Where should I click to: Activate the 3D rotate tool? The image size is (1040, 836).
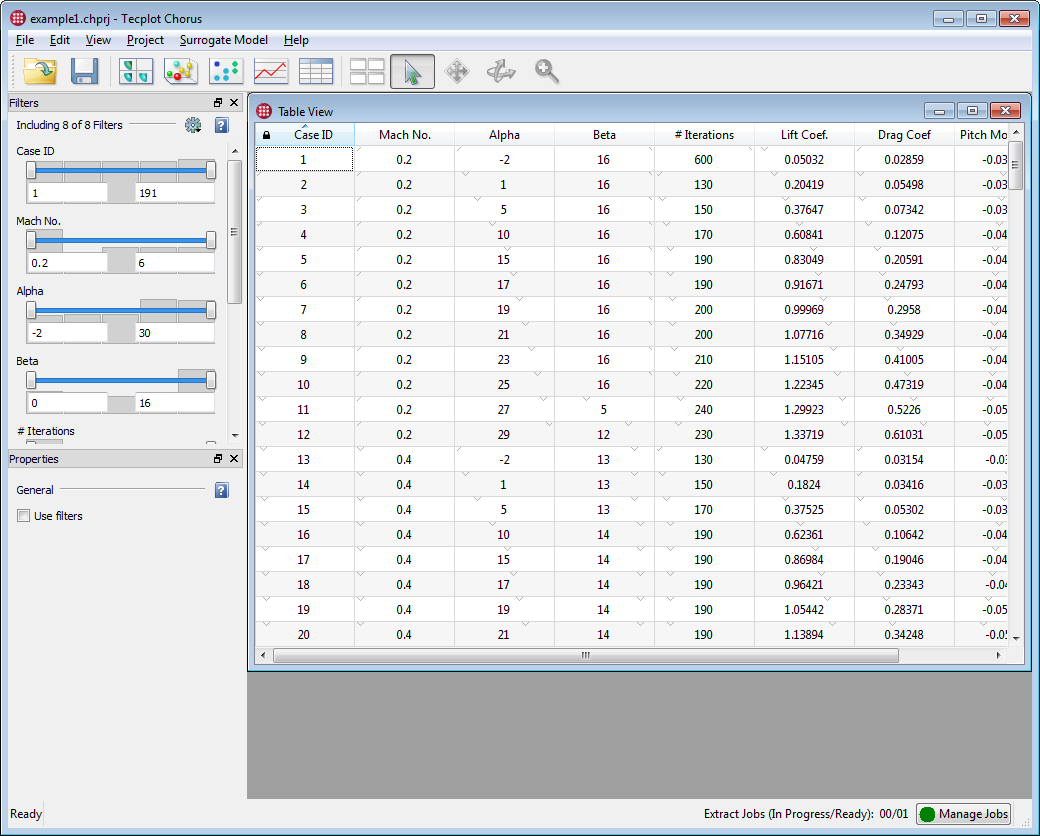[501, 71]
